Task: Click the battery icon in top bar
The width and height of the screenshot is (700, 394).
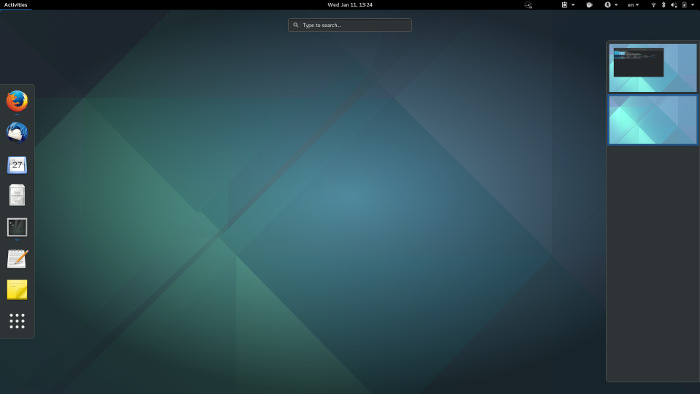Action: pos(684,5)
